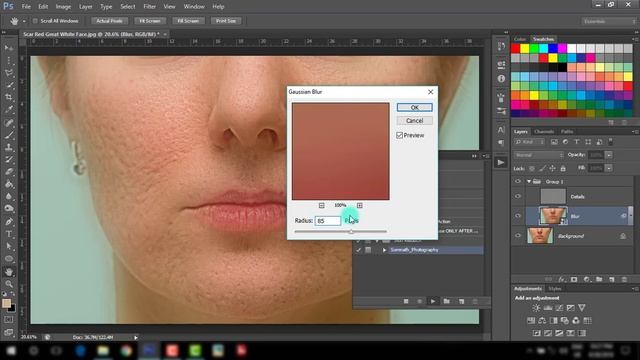The image size is (640, 360).
Task: Hide the Blur layer
Action: pyautogui.click(x=518, y=216)
